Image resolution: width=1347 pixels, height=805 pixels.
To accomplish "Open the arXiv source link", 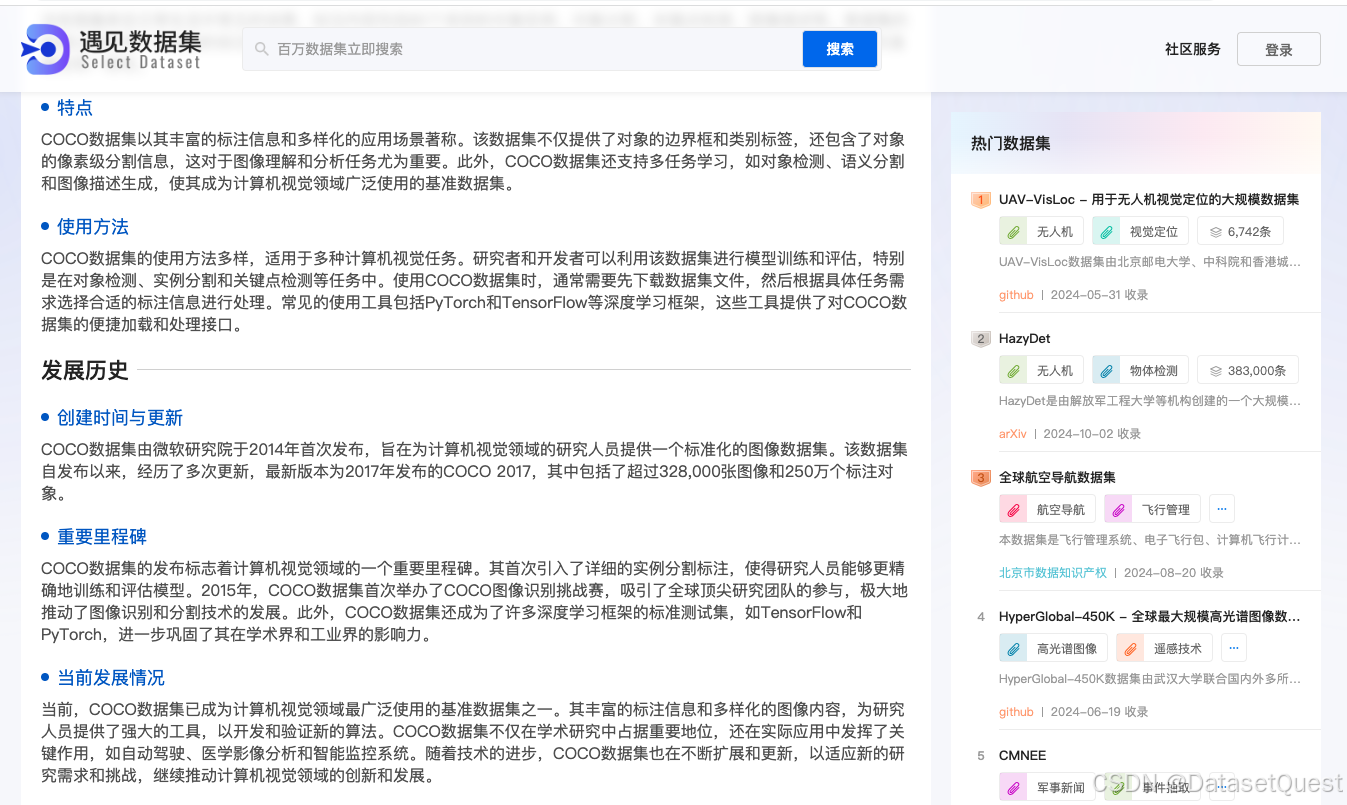I will pos(1013,434).
